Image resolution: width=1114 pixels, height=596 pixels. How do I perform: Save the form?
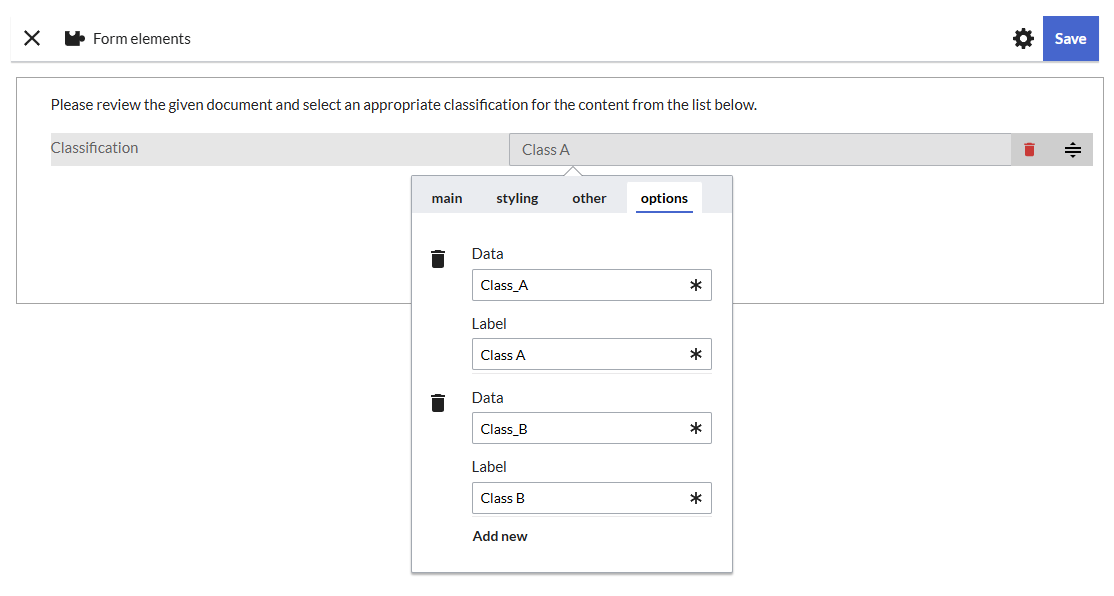(1070, 39)
